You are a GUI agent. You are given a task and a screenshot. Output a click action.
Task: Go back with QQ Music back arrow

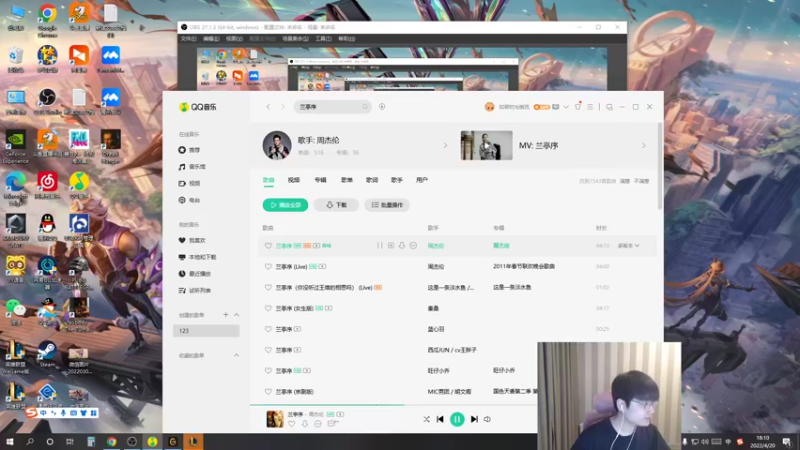click(x=268, y=107)
